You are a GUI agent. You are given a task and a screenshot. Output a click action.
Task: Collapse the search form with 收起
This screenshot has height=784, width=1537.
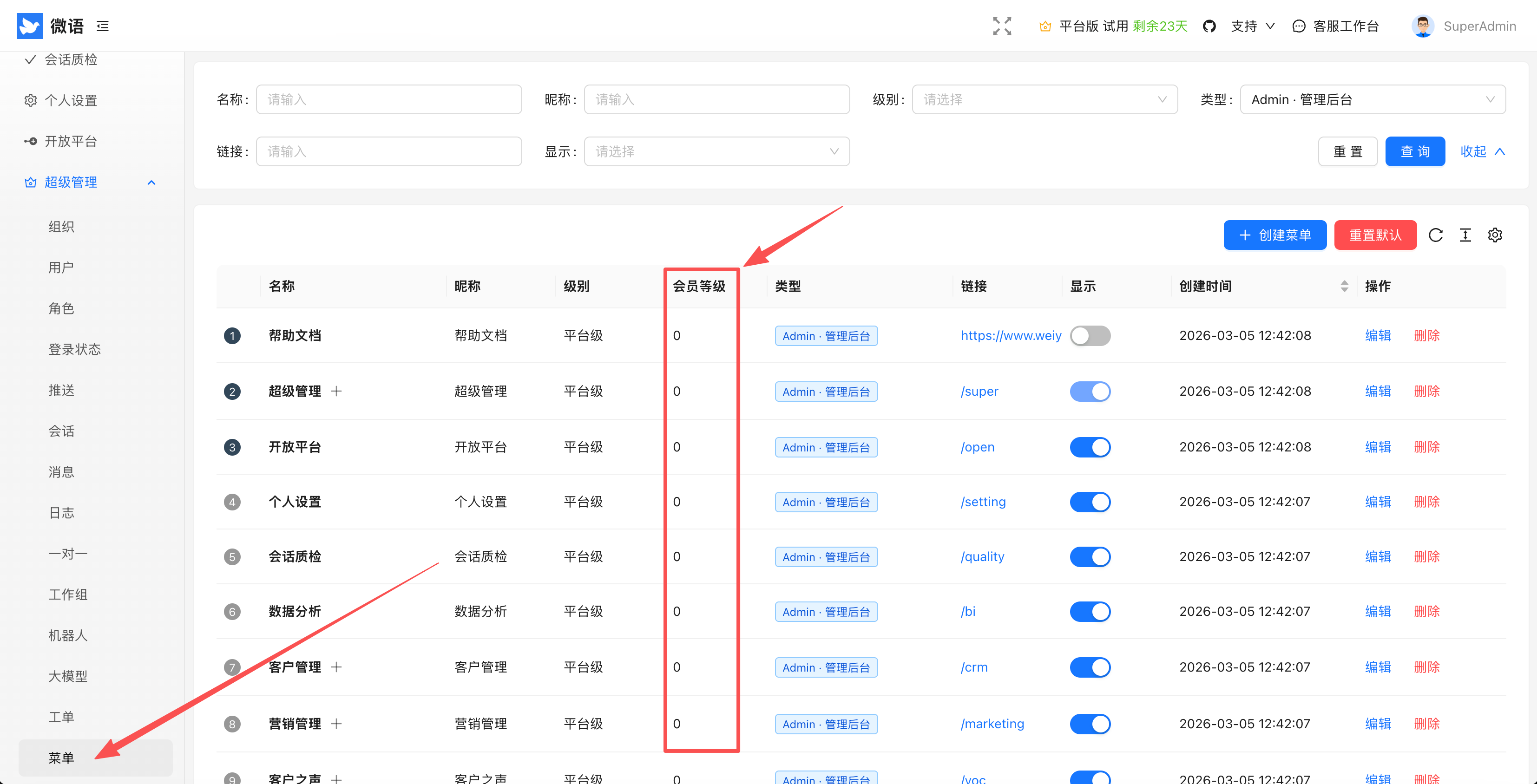pos(1483,151)
